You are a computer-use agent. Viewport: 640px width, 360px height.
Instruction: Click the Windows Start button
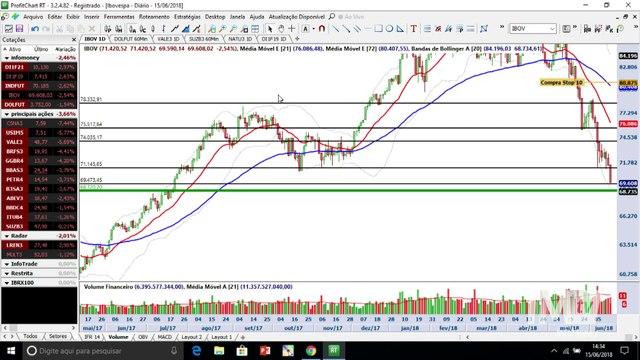click(x=11, y=351)
